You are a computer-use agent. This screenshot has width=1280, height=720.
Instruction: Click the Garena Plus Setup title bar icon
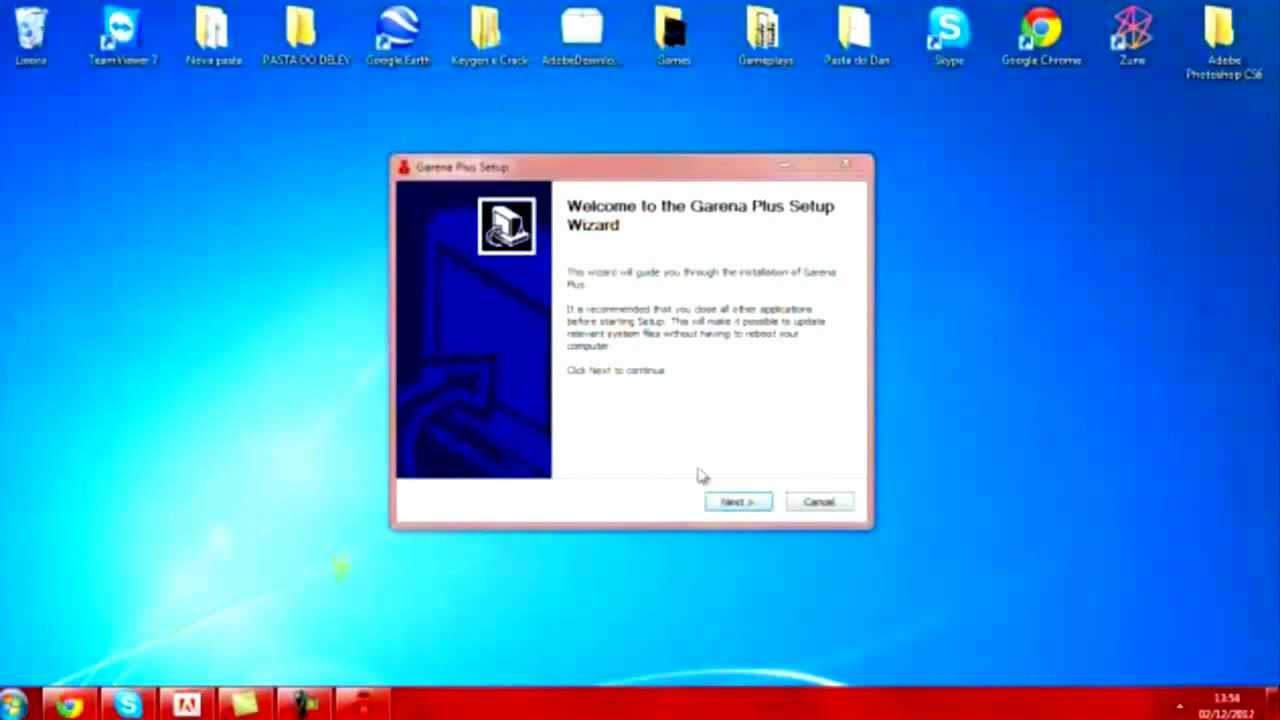pos(403,167)
